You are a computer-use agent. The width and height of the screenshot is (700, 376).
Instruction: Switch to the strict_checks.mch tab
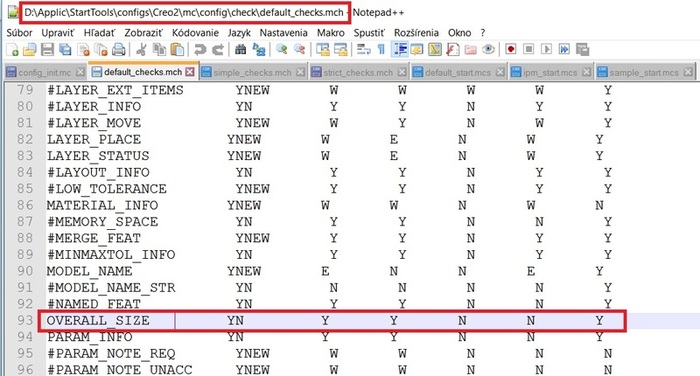(358, 72)
